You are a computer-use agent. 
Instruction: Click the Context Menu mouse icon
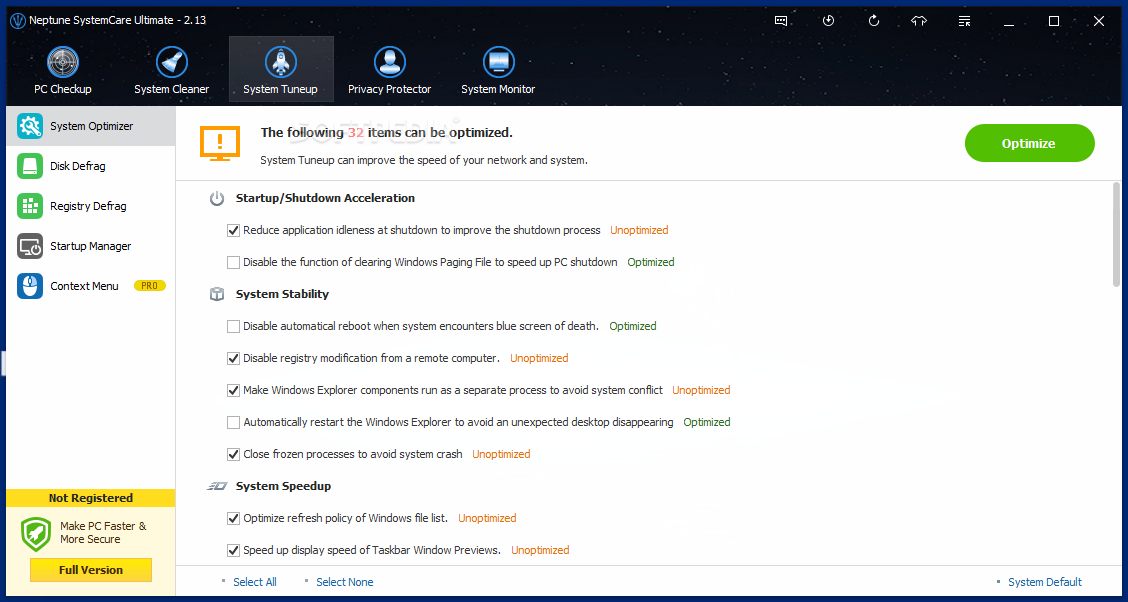(x=30, y=286)
